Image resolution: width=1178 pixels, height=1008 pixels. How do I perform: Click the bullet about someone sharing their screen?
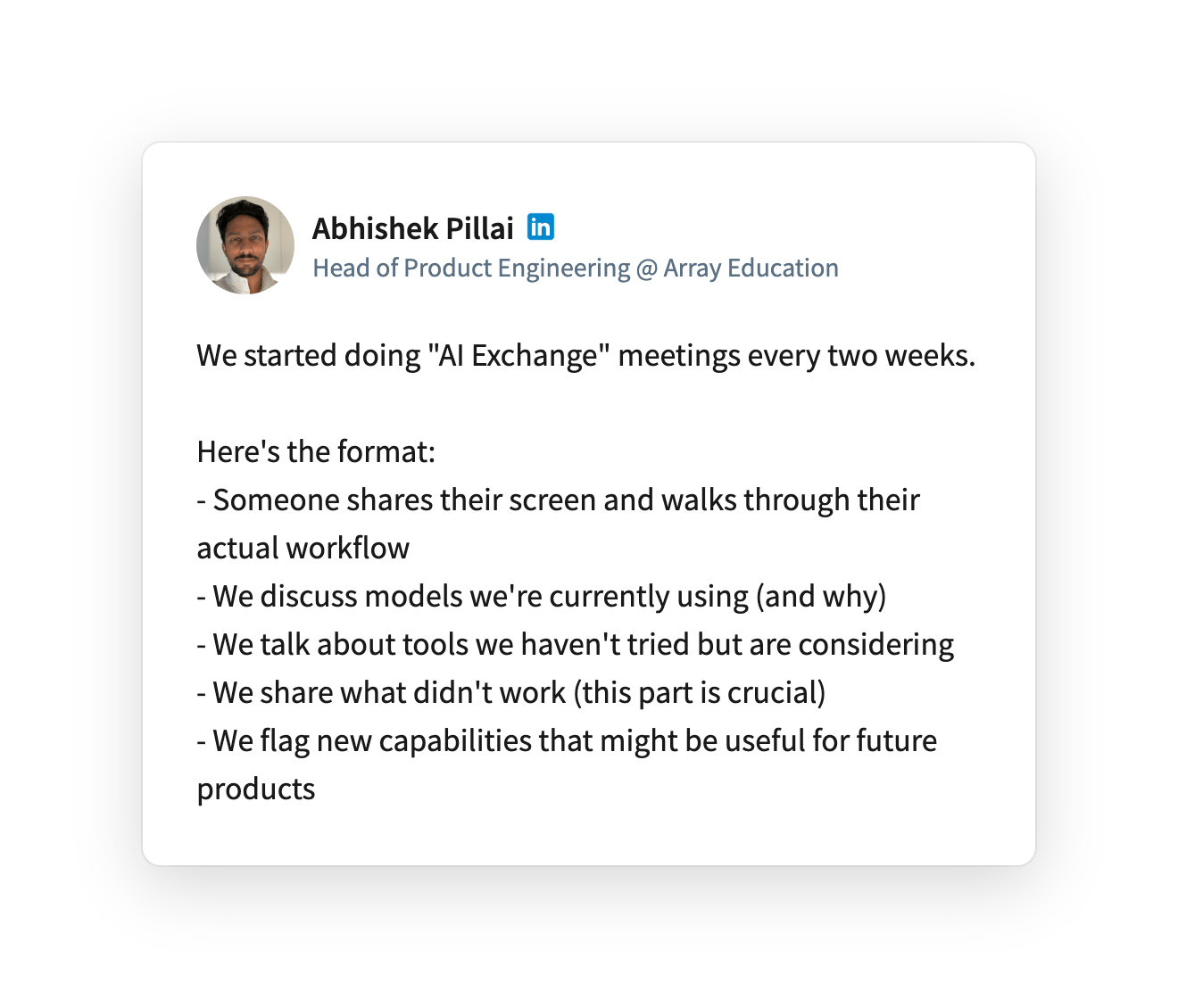click(x=559, y=524)
